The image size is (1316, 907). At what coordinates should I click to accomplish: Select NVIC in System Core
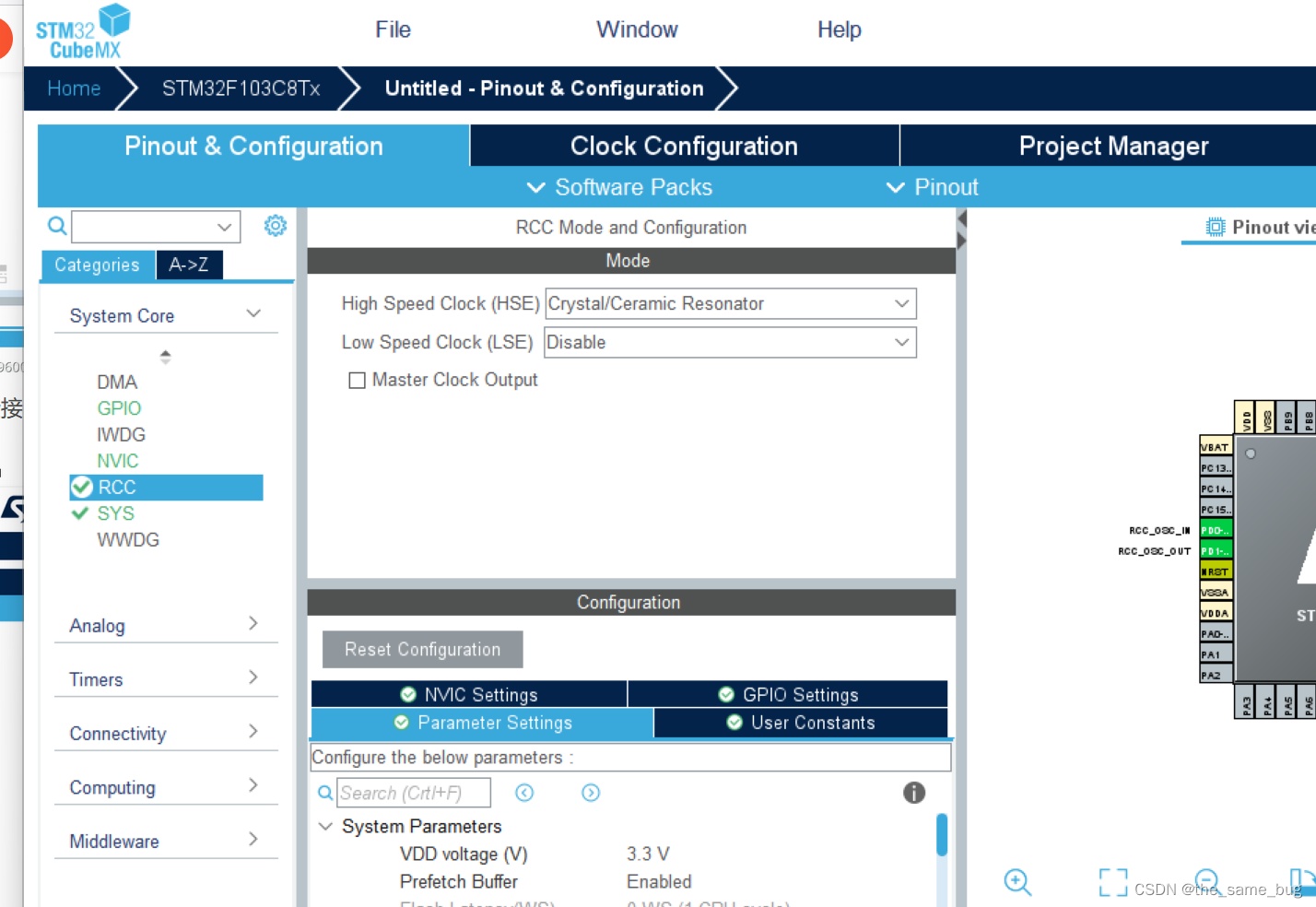[118, 461]
